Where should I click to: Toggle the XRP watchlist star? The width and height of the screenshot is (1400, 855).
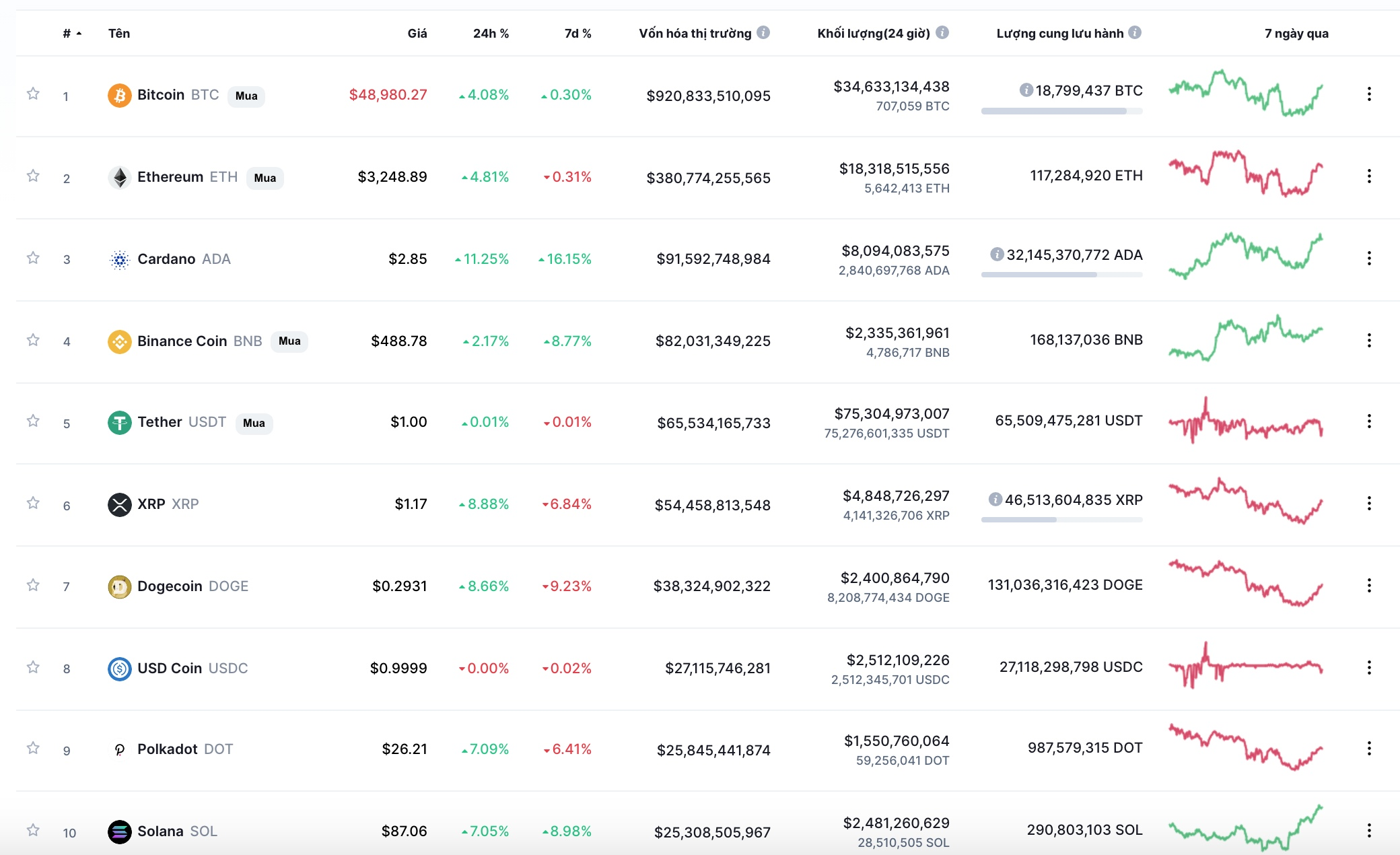(33, 503)
